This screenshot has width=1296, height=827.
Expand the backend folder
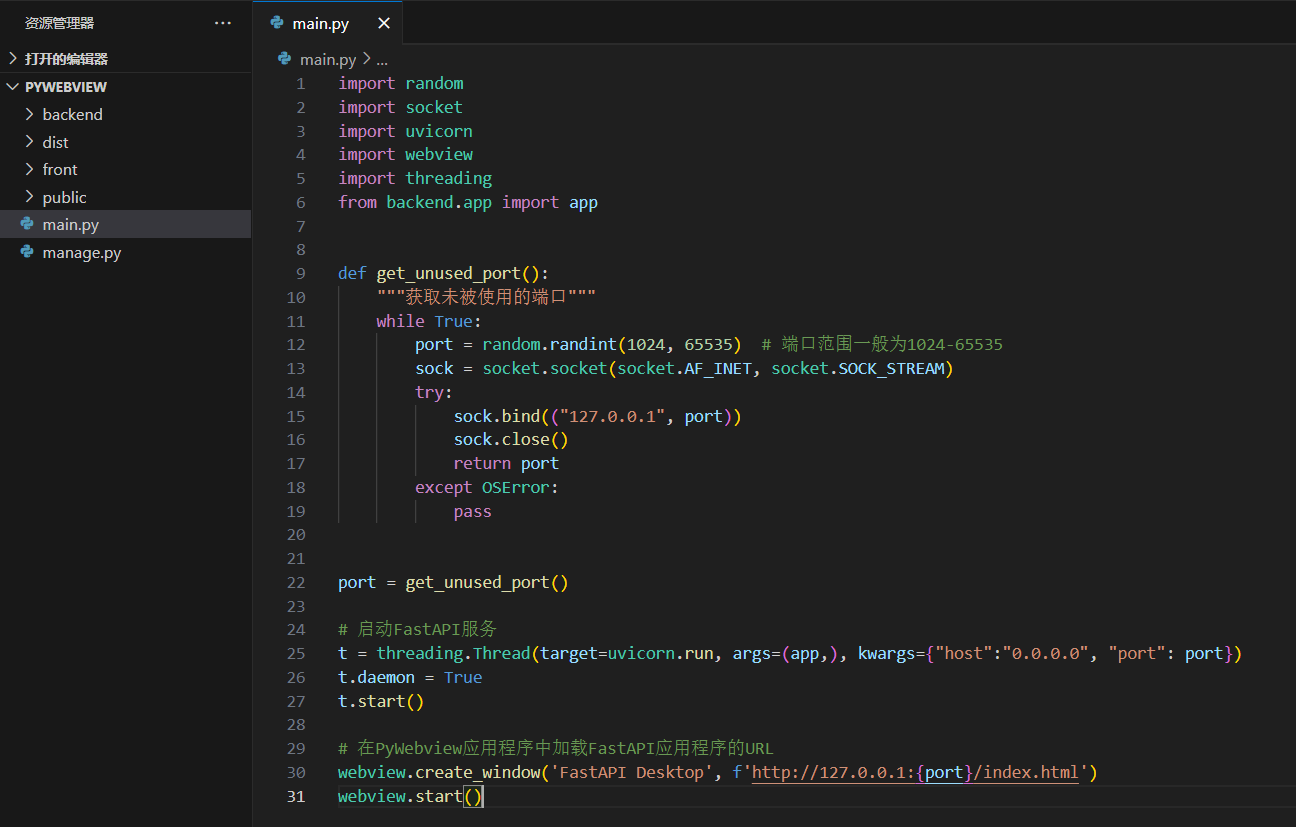(x=125, y=114)
